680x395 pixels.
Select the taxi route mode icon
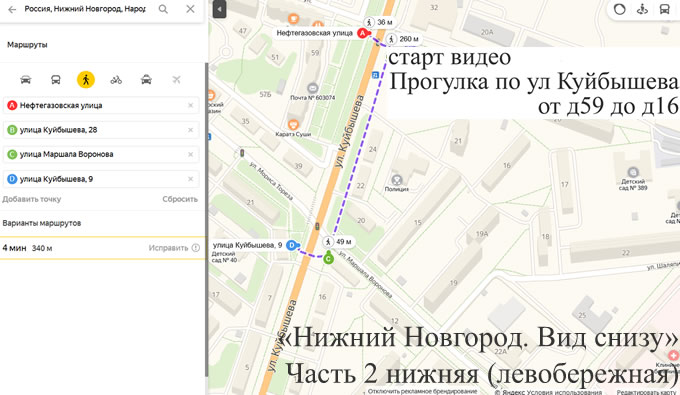146,80
